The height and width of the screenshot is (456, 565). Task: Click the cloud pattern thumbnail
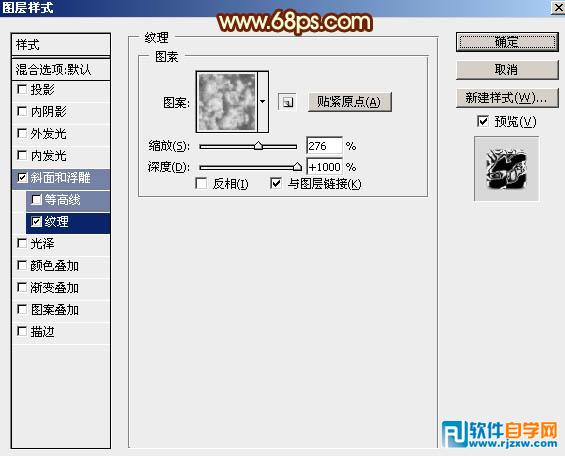click(x=227, y=102)
